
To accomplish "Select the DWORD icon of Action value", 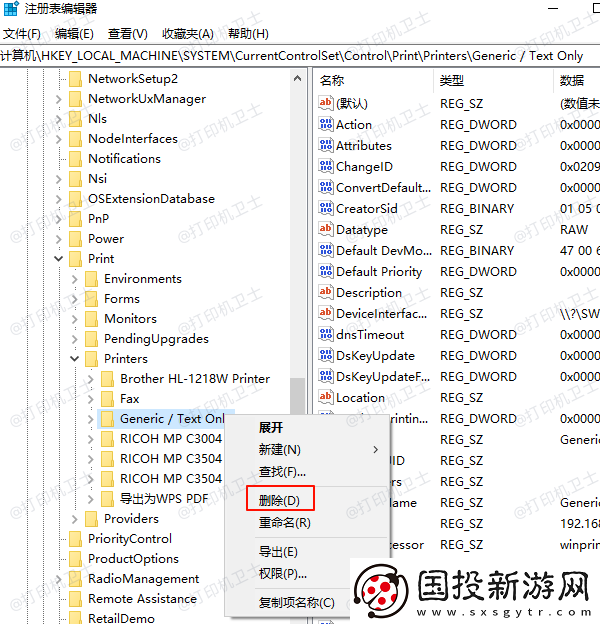I will click(x=325, y=124).
